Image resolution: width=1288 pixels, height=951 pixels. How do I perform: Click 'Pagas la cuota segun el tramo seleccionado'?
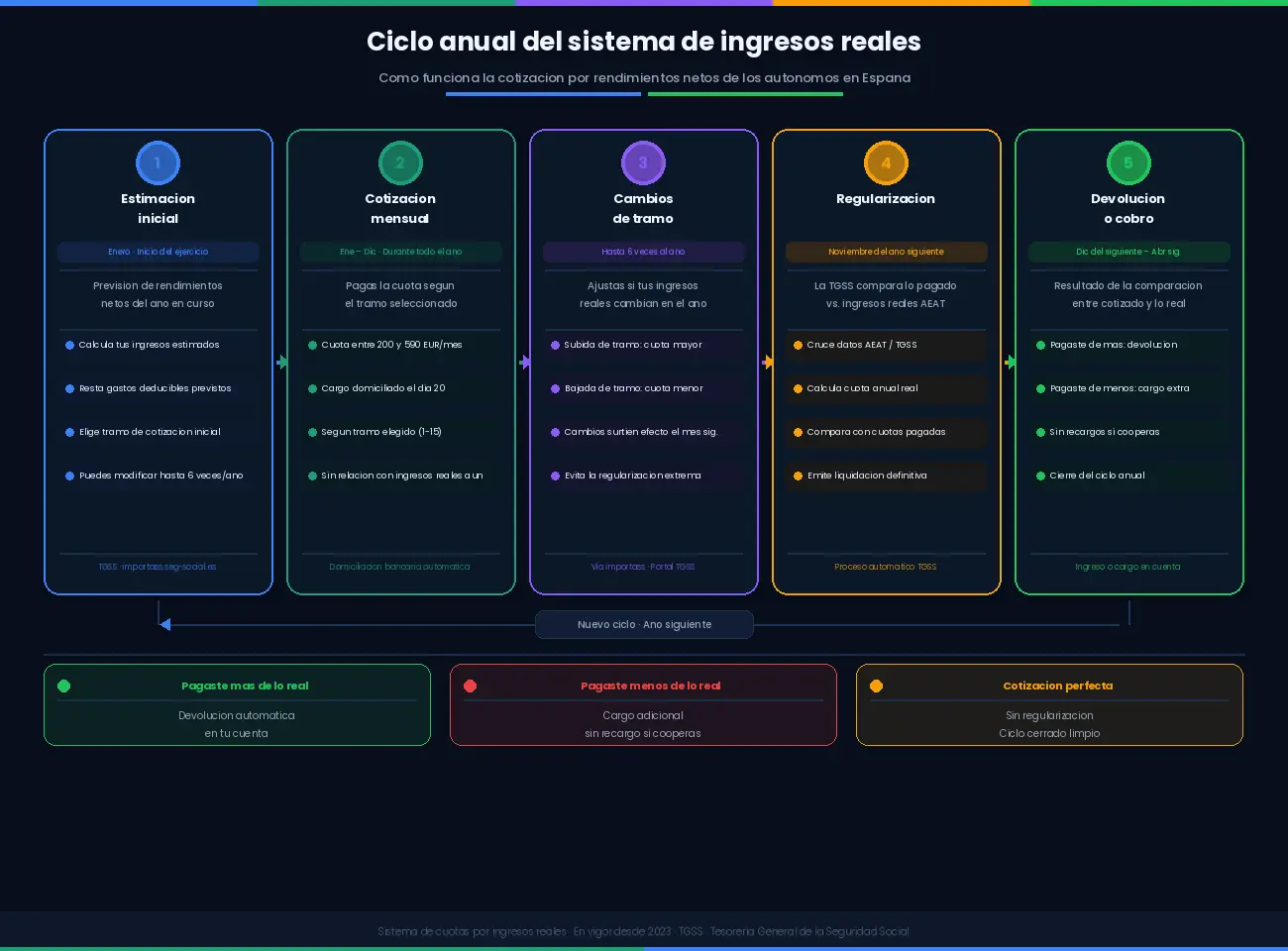pyautogui.click(x=400, y=294)
